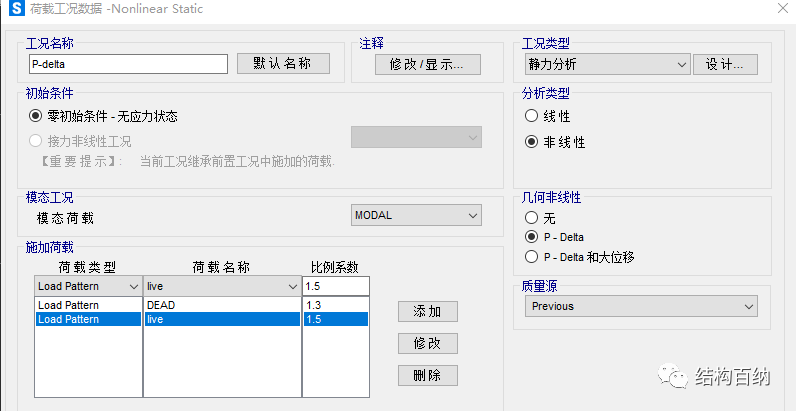Click the 设计 button

pos(725,64)
